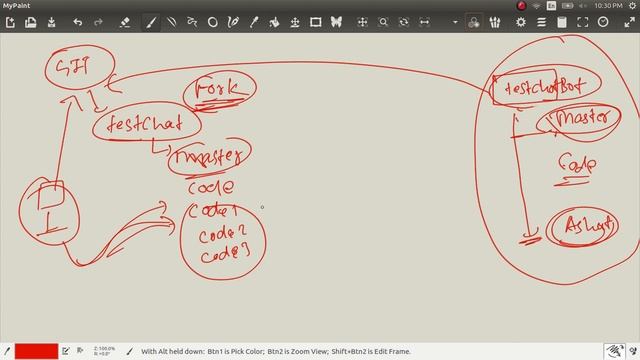This screenshot has height=360, width=640.
Task: Click the MyPaint window title
Action: [17, 6]
